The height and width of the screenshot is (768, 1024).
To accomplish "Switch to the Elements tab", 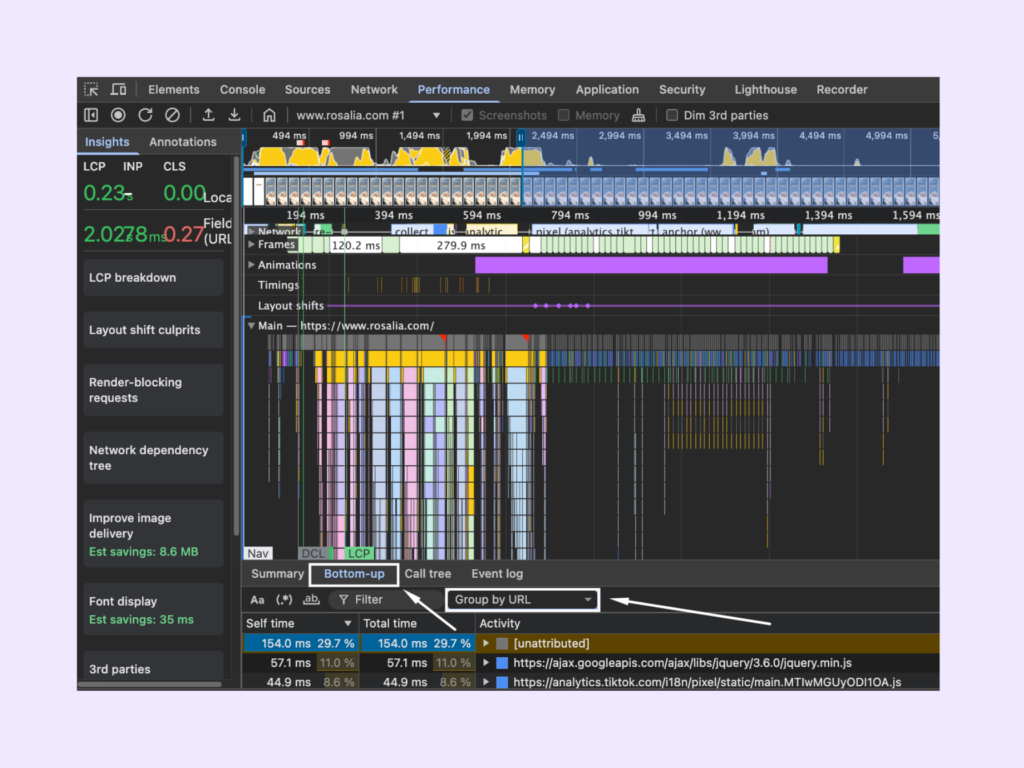I will [174, 89].
